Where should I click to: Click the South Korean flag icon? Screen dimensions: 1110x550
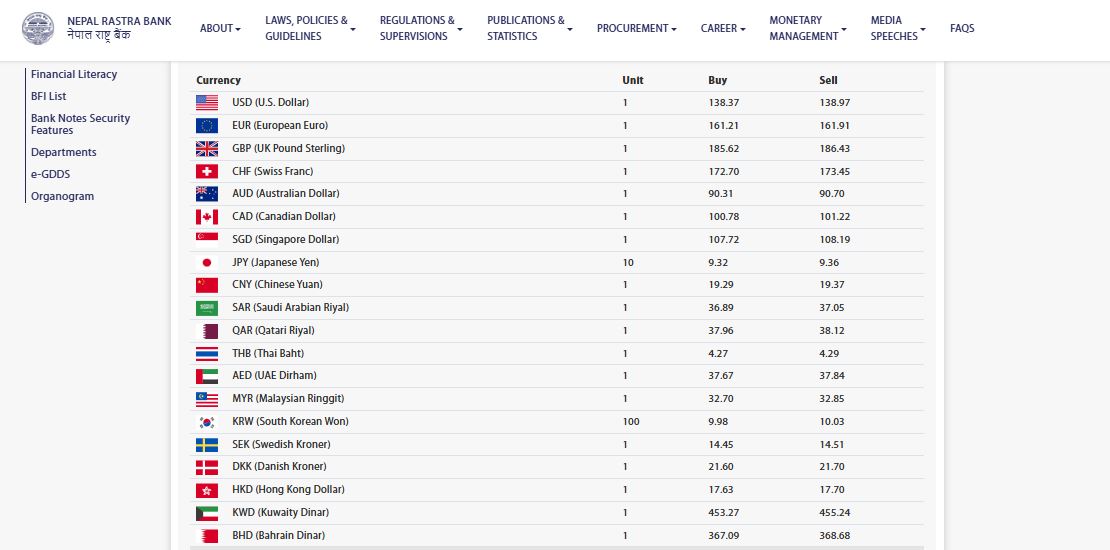[207, 422]
